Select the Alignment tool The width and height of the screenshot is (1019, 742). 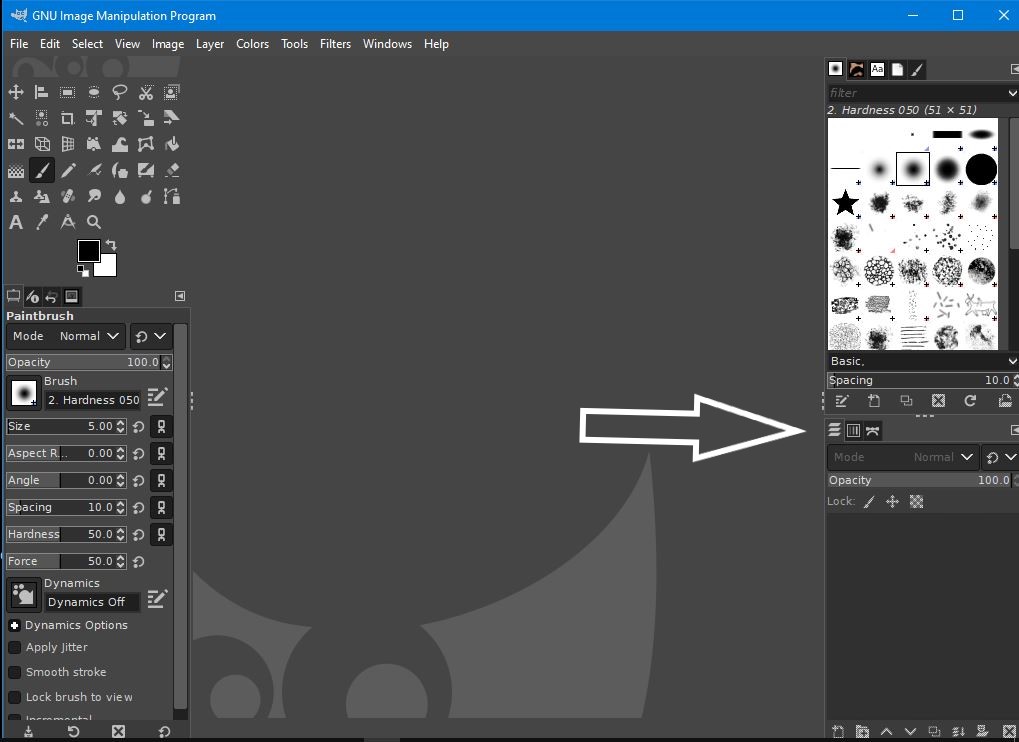42,92
